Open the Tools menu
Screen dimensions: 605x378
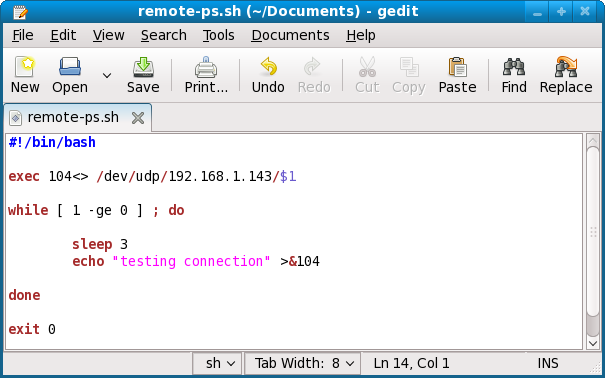(219, 35)
